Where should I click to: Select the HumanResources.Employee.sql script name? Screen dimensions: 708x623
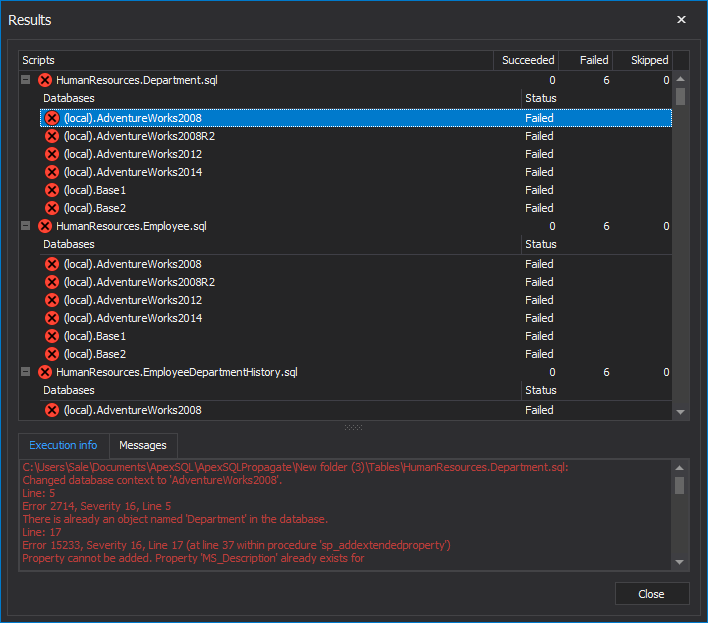131,226
